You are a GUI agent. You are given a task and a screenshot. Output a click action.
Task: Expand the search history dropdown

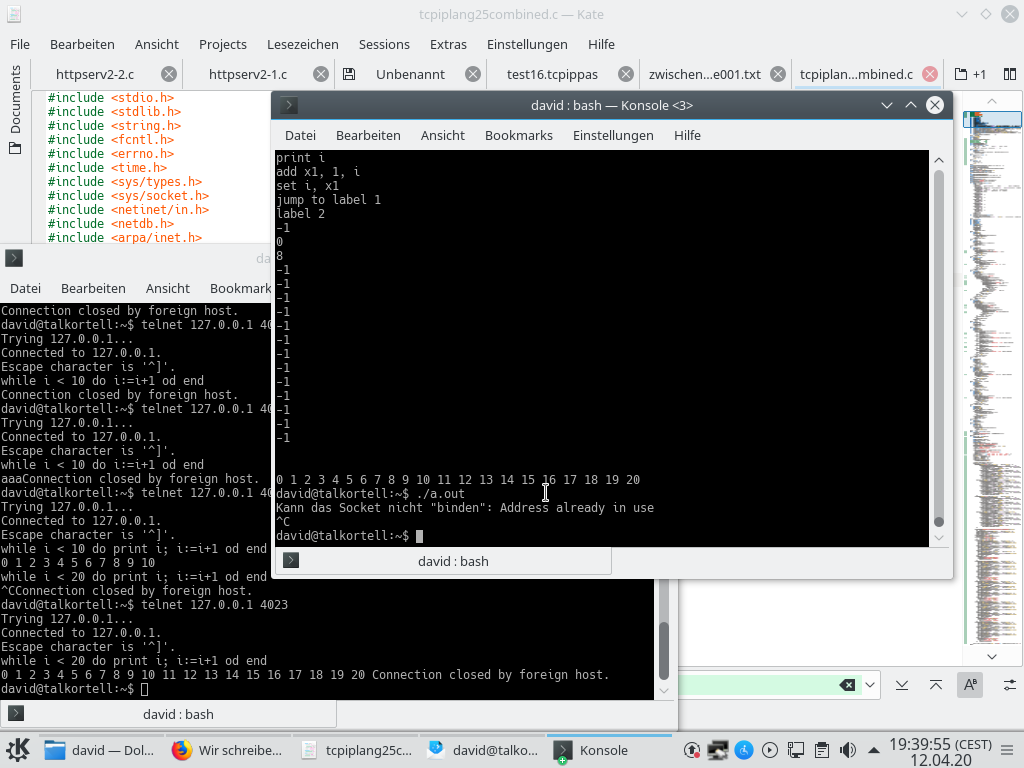click(870, 685)
